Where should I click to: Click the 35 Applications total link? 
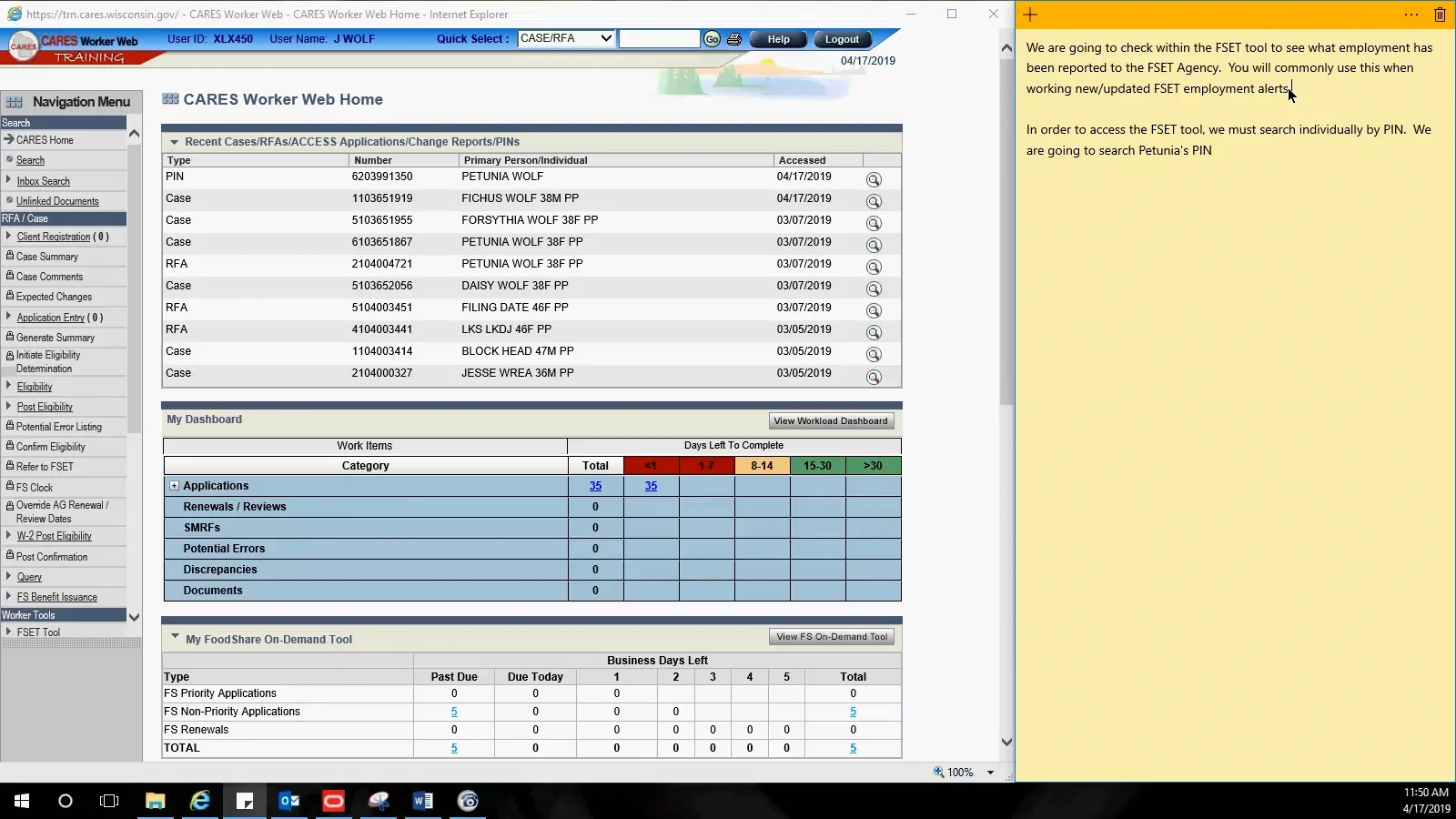595,486
